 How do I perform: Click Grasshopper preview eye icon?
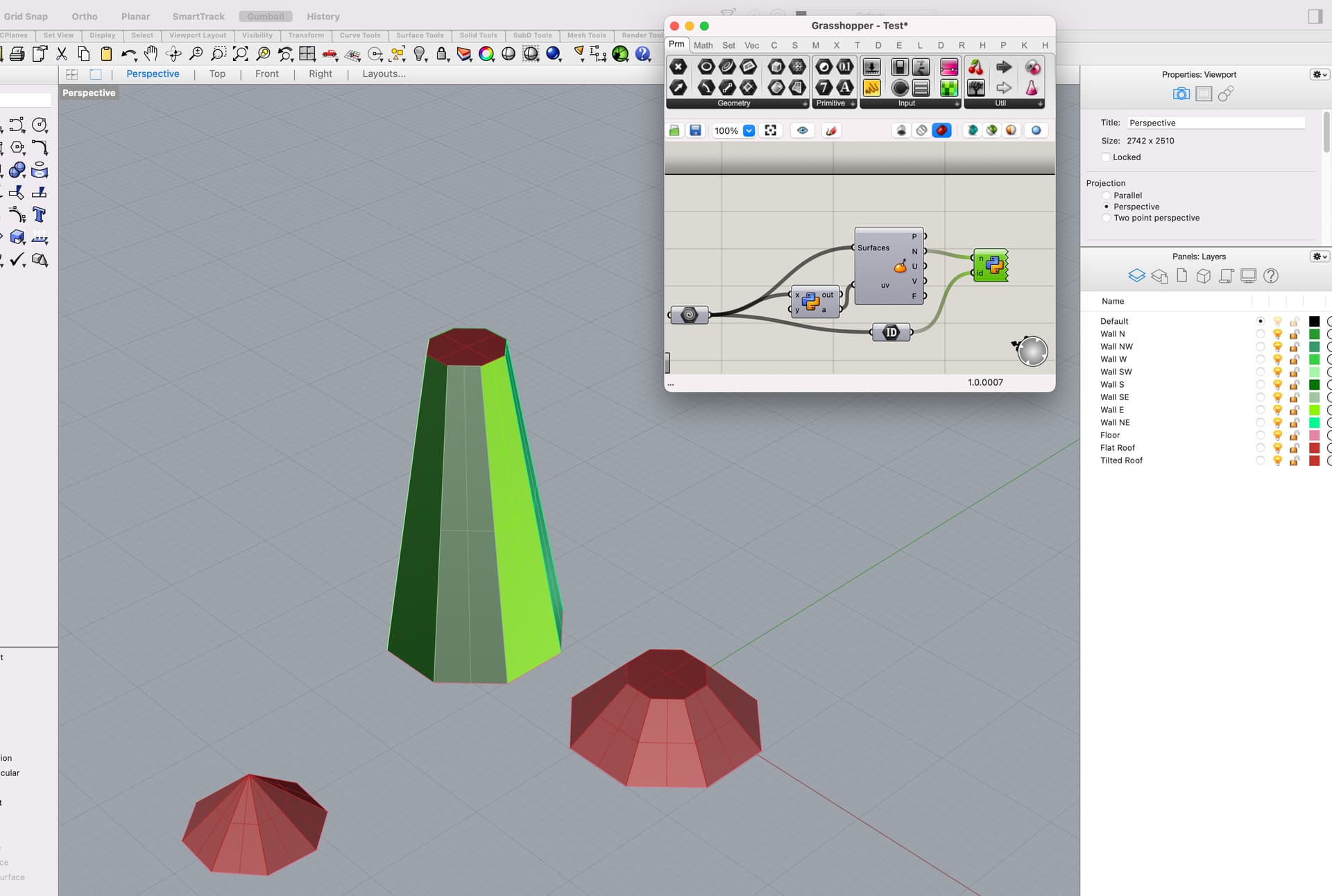[x=803, y=130]
